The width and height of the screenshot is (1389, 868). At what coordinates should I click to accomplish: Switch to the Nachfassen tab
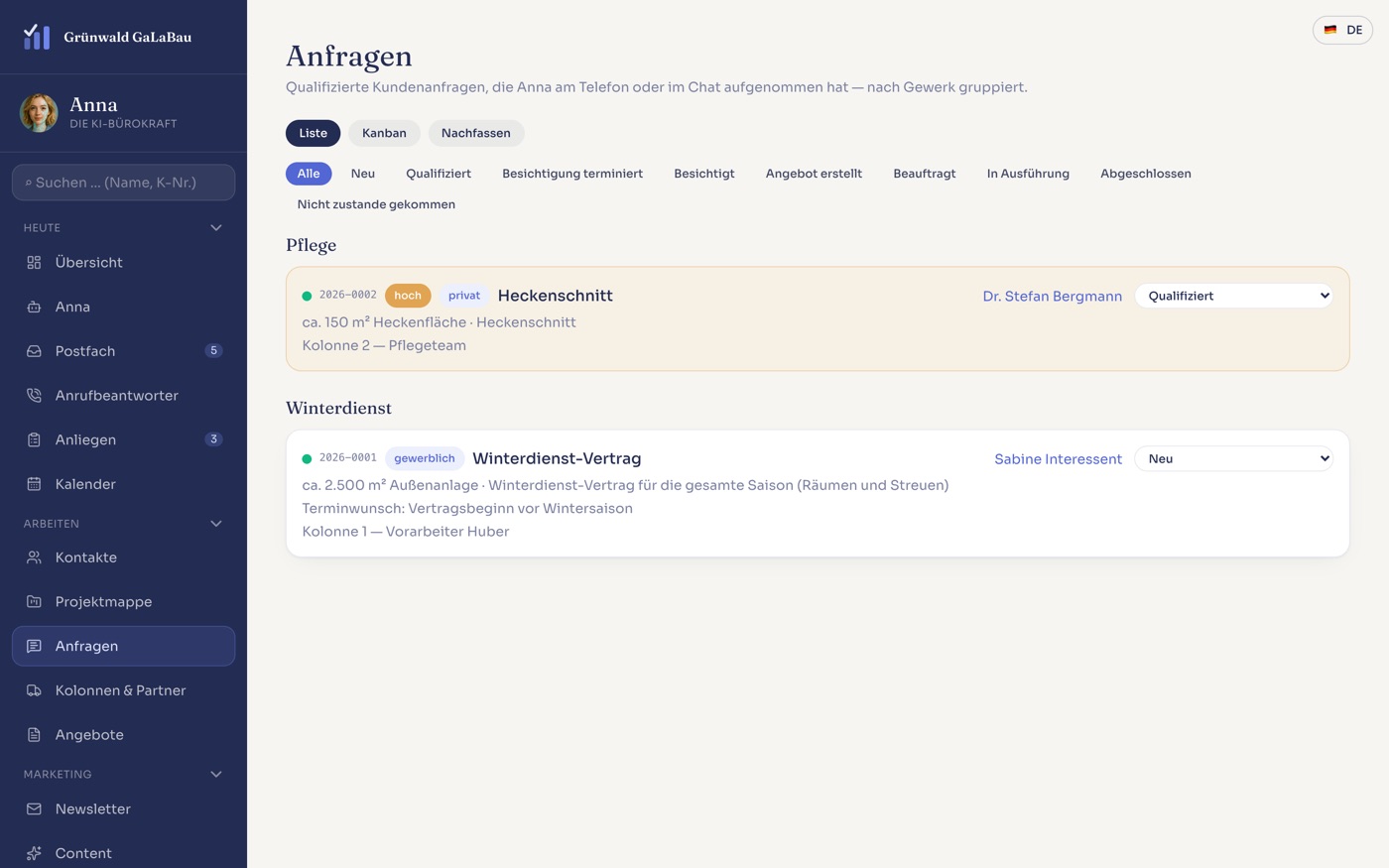[x=476, y=133]
